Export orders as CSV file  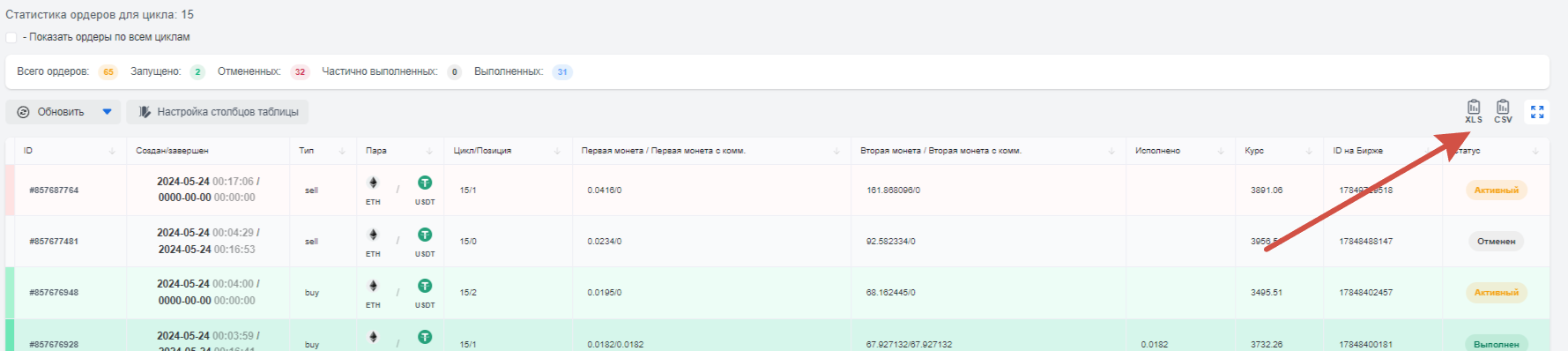[x=1503, y=111]
